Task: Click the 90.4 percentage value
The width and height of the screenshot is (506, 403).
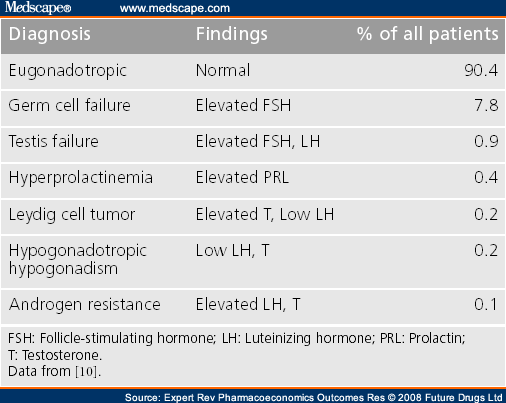Action: click(481, 70)
